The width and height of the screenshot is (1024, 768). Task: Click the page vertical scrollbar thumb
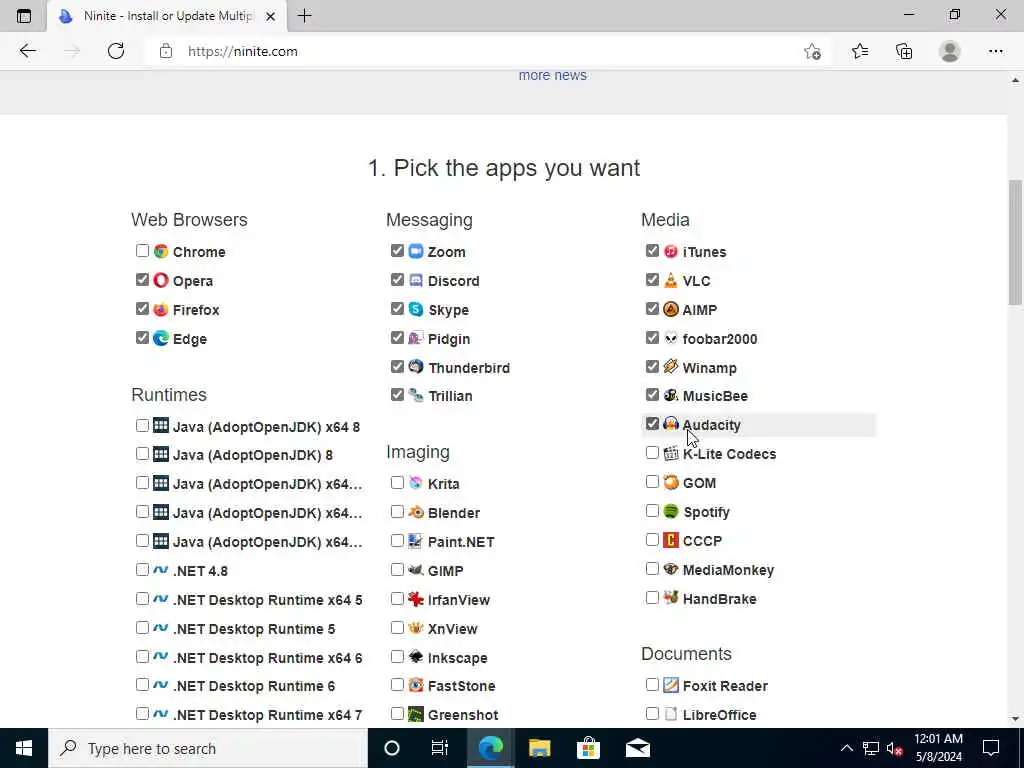pyautogui.click(x=1015, y=242)
